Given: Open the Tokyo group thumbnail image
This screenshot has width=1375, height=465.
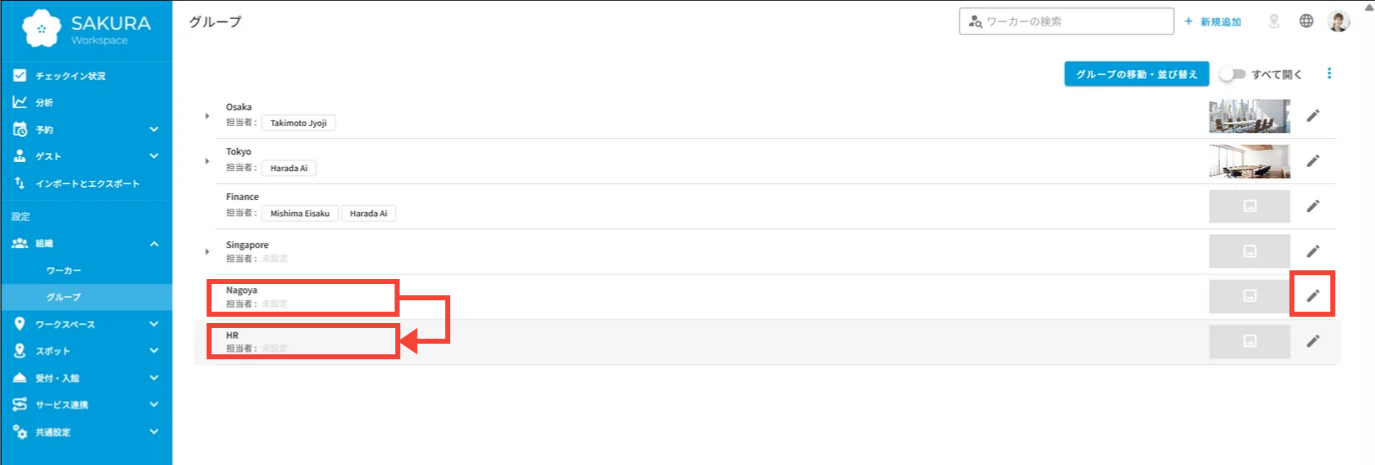Looking at the screenshot, I should click(x=1249, y=161).
